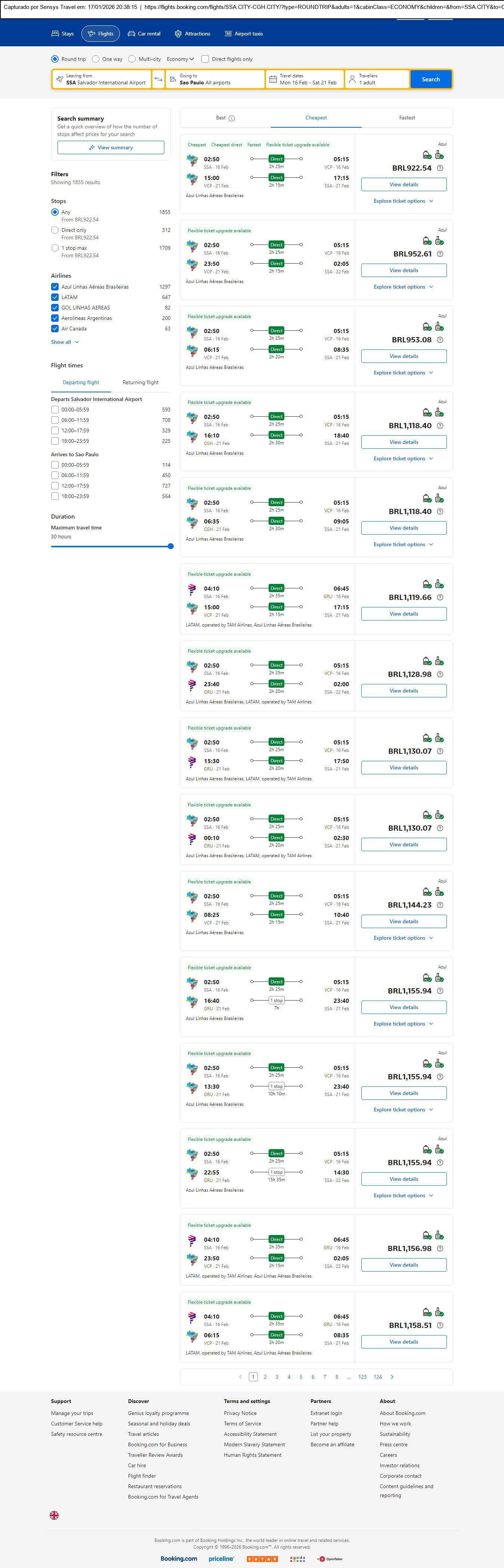
Task: Click the View summary button
Action: (x=111, y=147)
